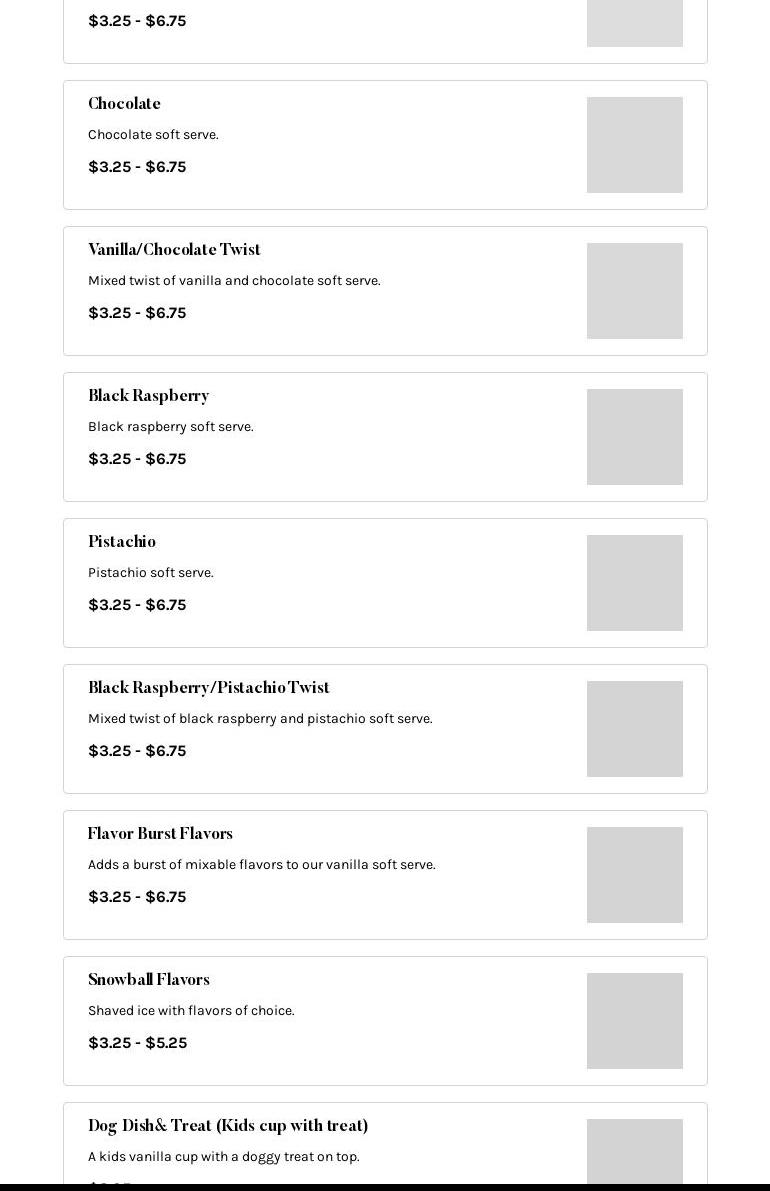Image resolution: width=770 pixels, height=1191 pixels.
Task: Click the Chocolate item image placeholder
Action: point(635,145)
